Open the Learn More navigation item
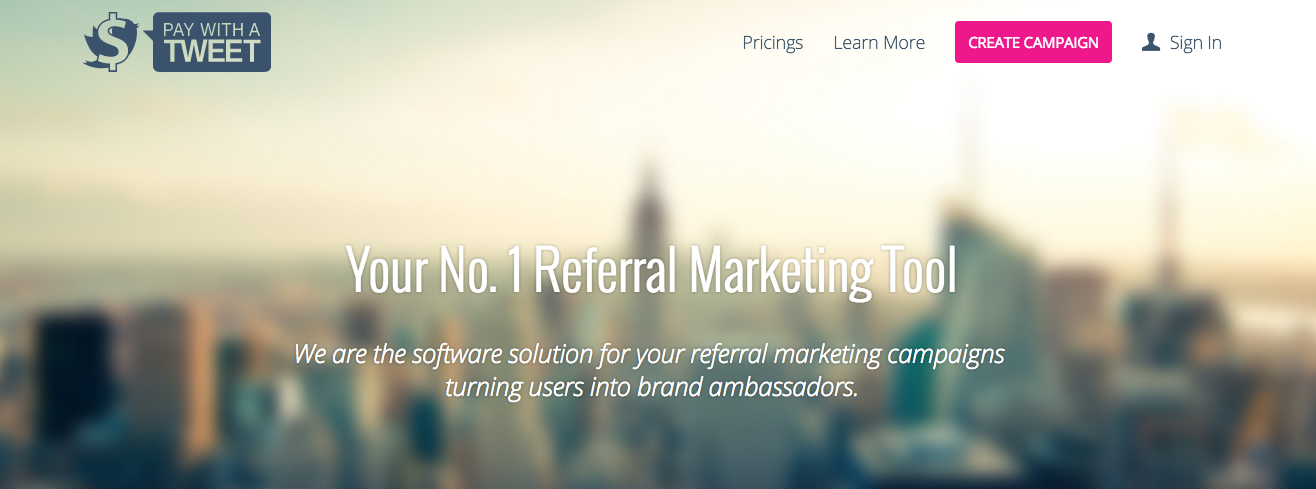Screen dimensions: 1316x489 (x=879, y=43)
